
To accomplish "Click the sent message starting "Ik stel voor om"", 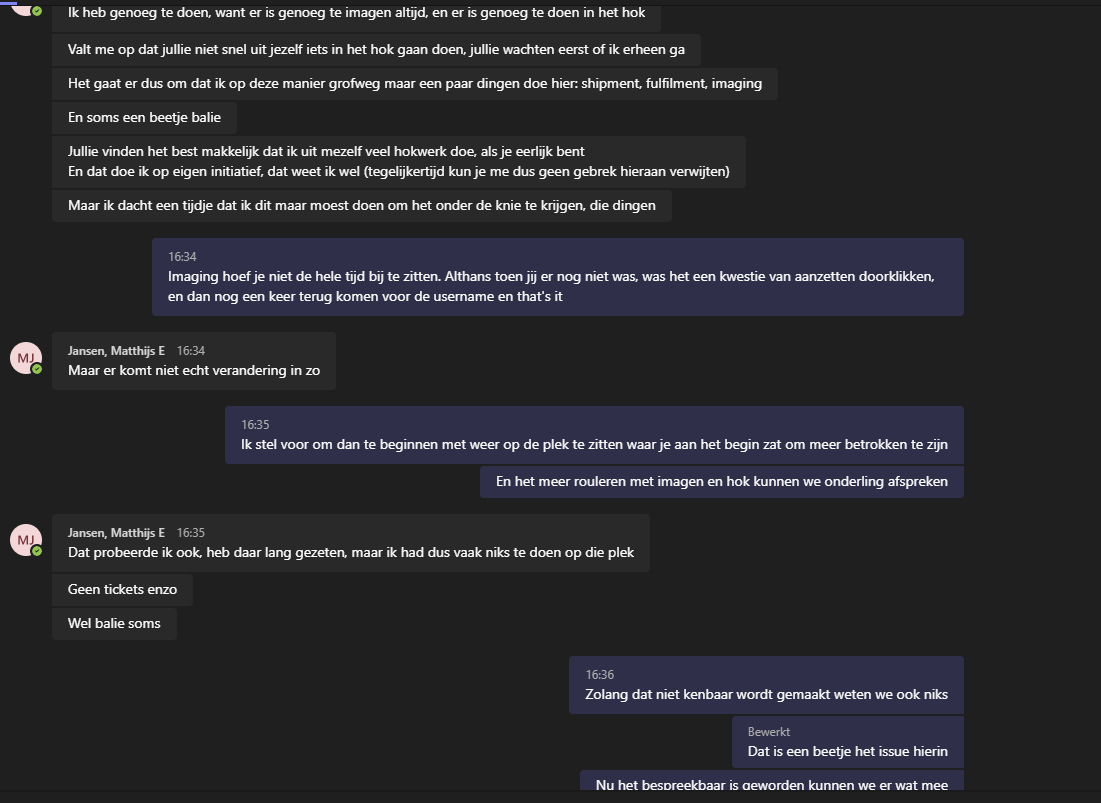I will tap(594, 445).
